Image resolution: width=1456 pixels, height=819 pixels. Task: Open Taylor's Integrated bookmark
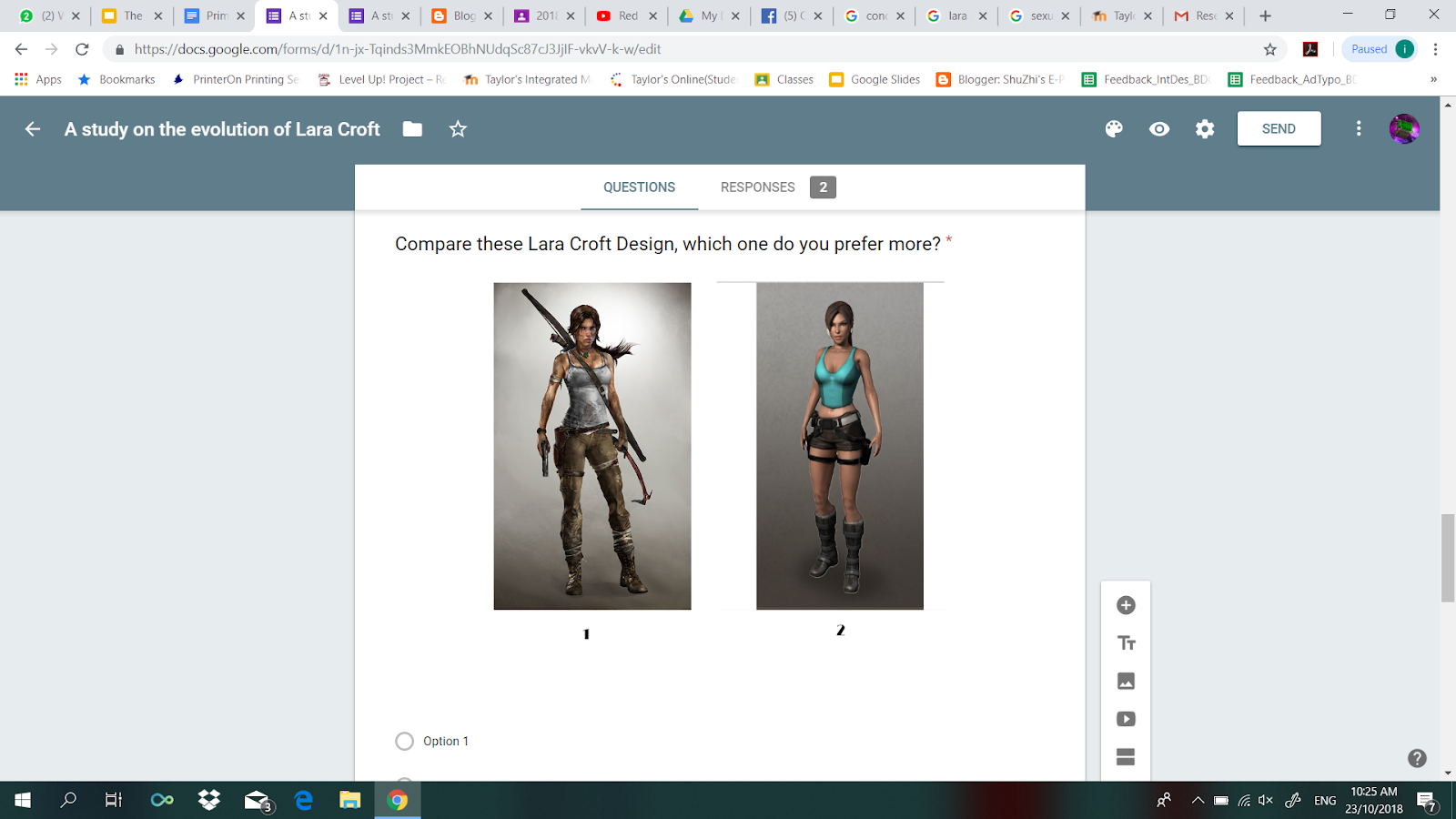click(528, 79)
